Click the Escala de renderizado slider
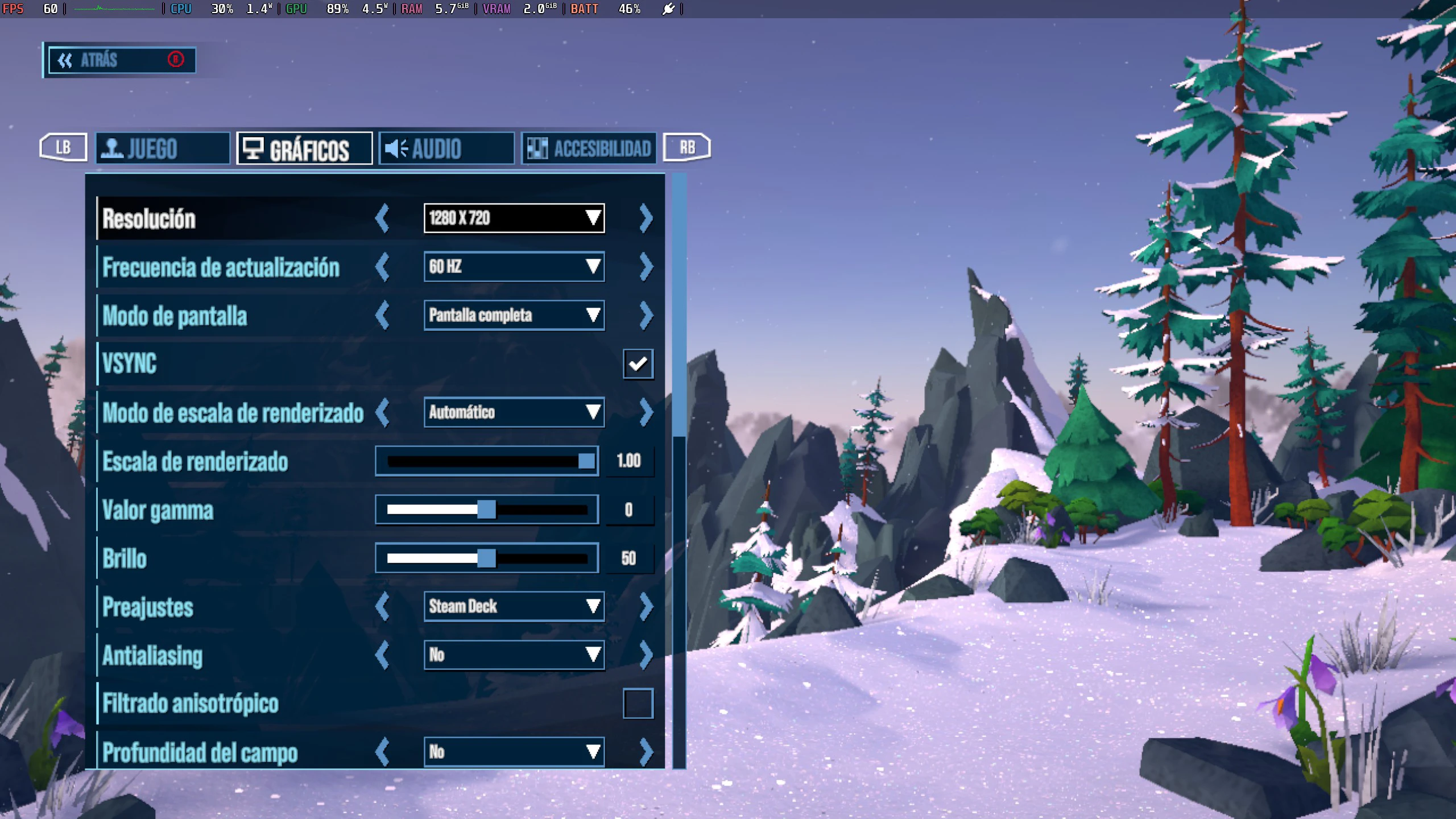 pyautogui.click(x=487, y=461)
